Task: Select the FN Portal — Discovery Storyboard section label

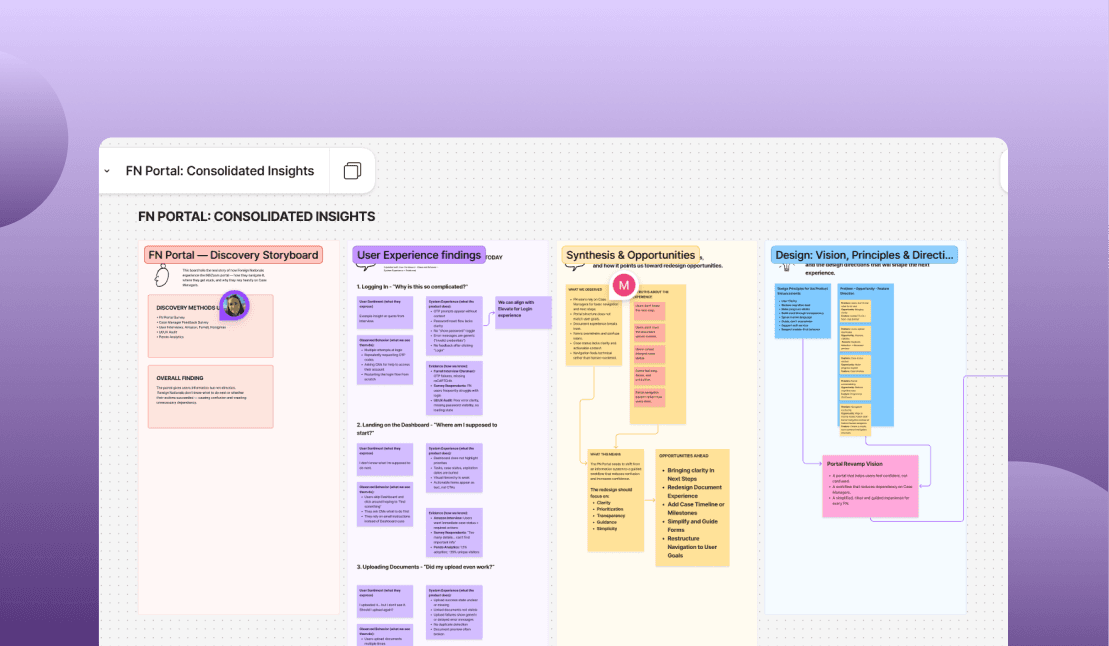Action: coord(233,255)
